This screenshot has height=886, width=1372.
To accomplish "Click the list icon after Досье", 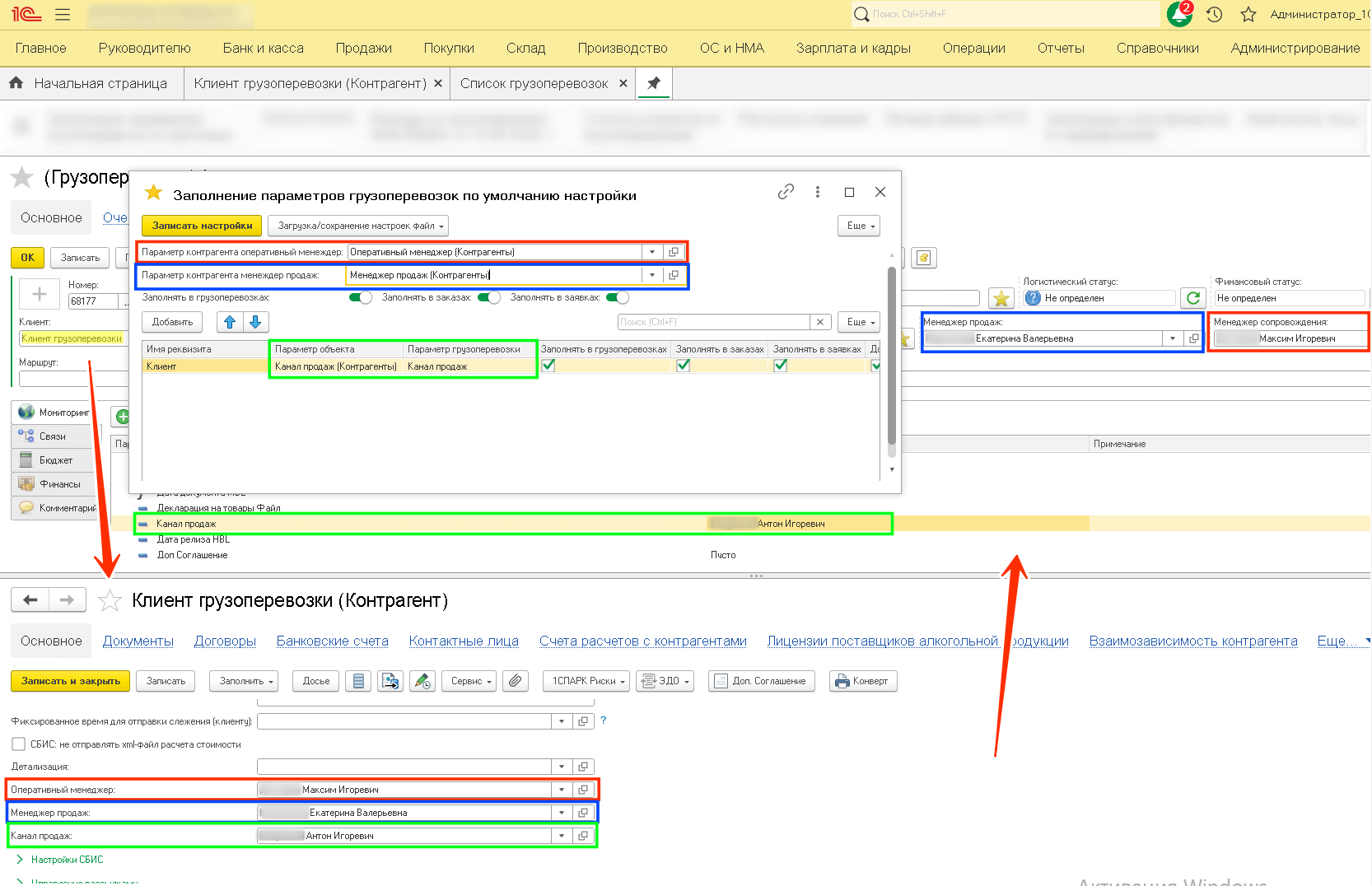I will [358, 681].
